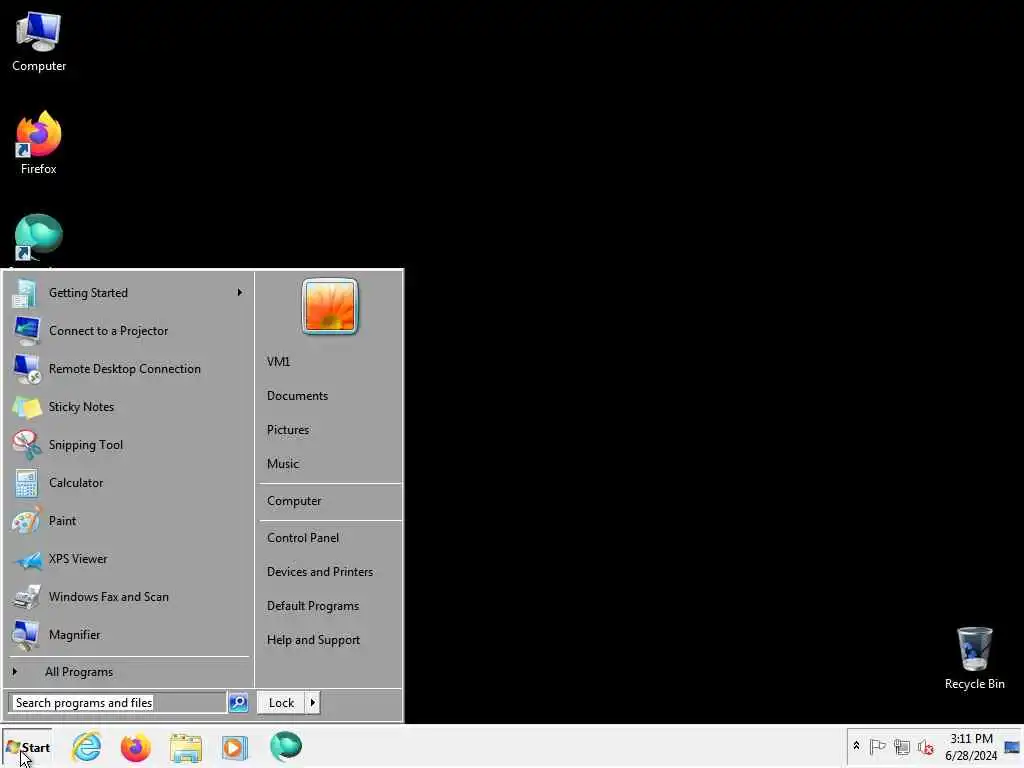Open Windows Media Player from taskbar

pyautogui.click(x=235, y=747)
